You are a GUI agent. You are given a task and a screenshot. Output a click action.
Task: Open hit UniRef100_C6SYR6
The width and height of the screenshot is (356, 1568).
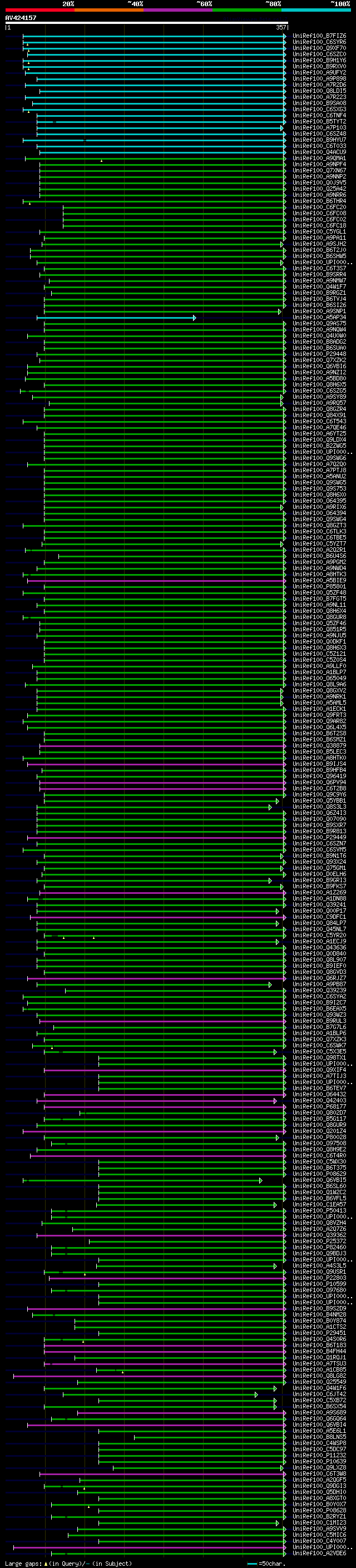click(319, 42)
